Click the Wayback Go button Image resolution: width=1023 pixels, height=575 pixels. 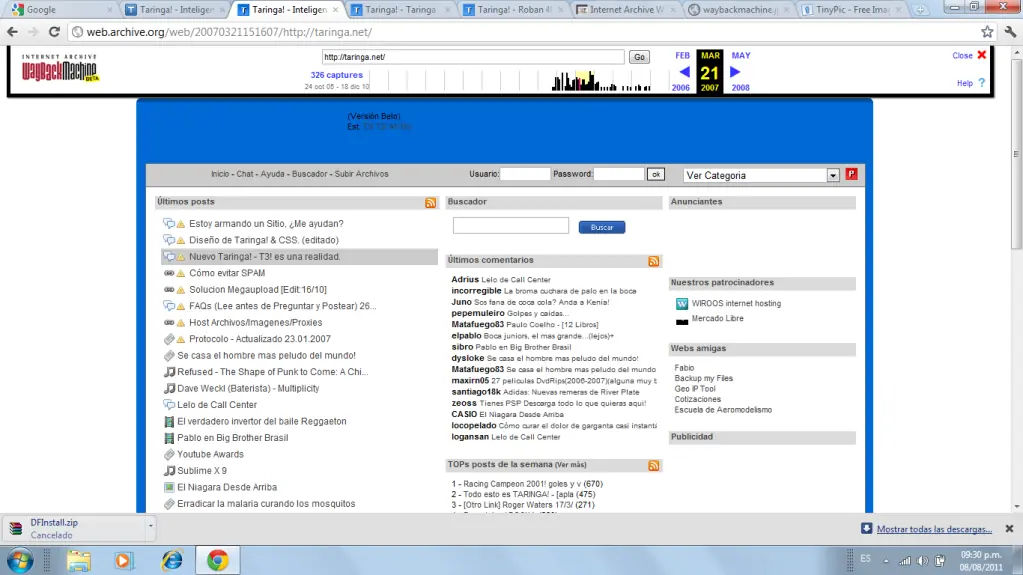coord(639,57)
